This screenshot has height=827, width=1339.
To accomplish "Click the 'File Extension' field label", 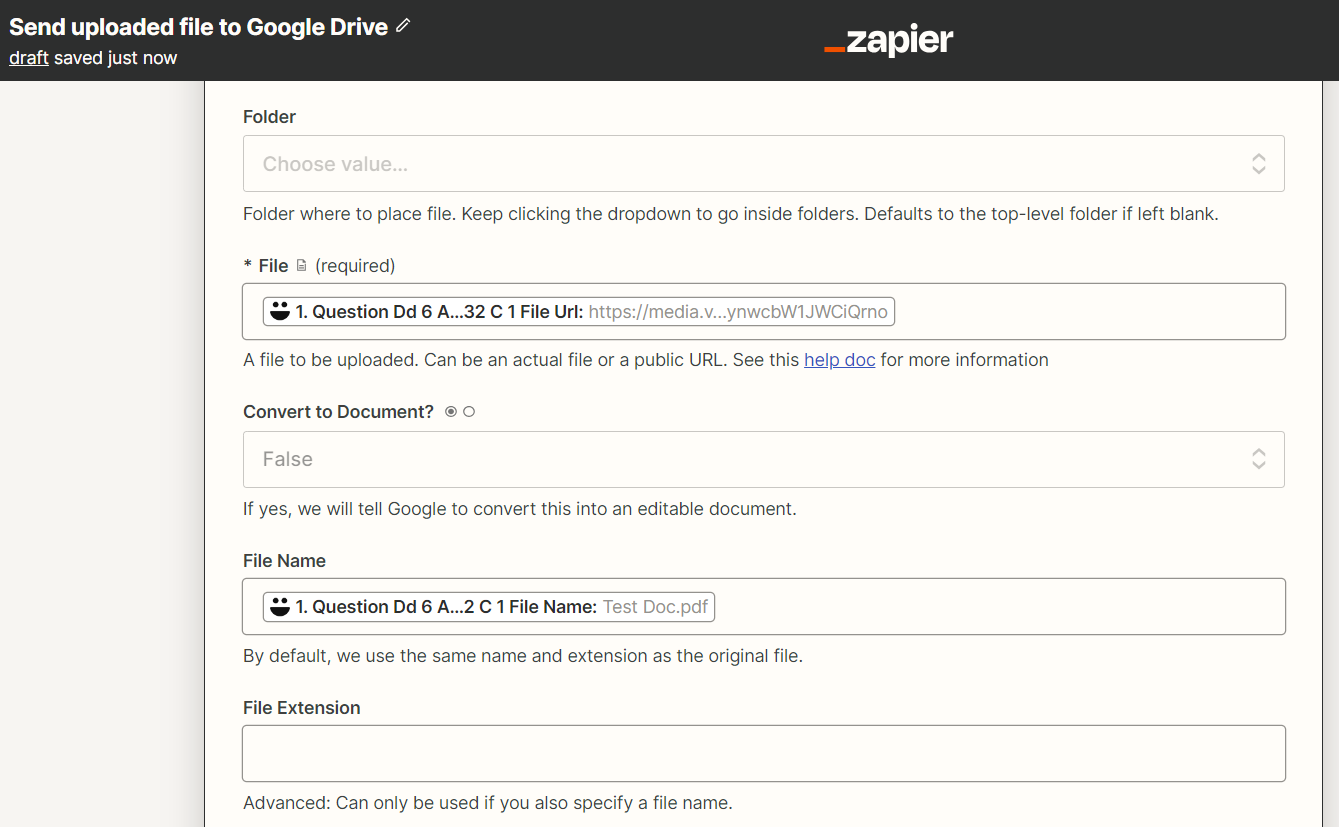I will [x=302, y=708].
